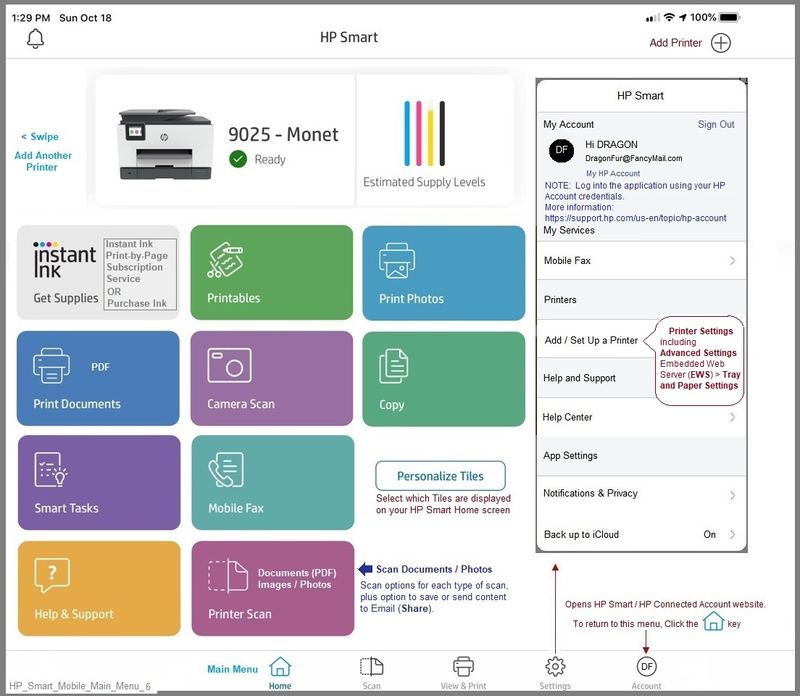Open support.hp.com hp-account URL
Image resolution: width=800 pixels, height=696 pixels.
635,218
